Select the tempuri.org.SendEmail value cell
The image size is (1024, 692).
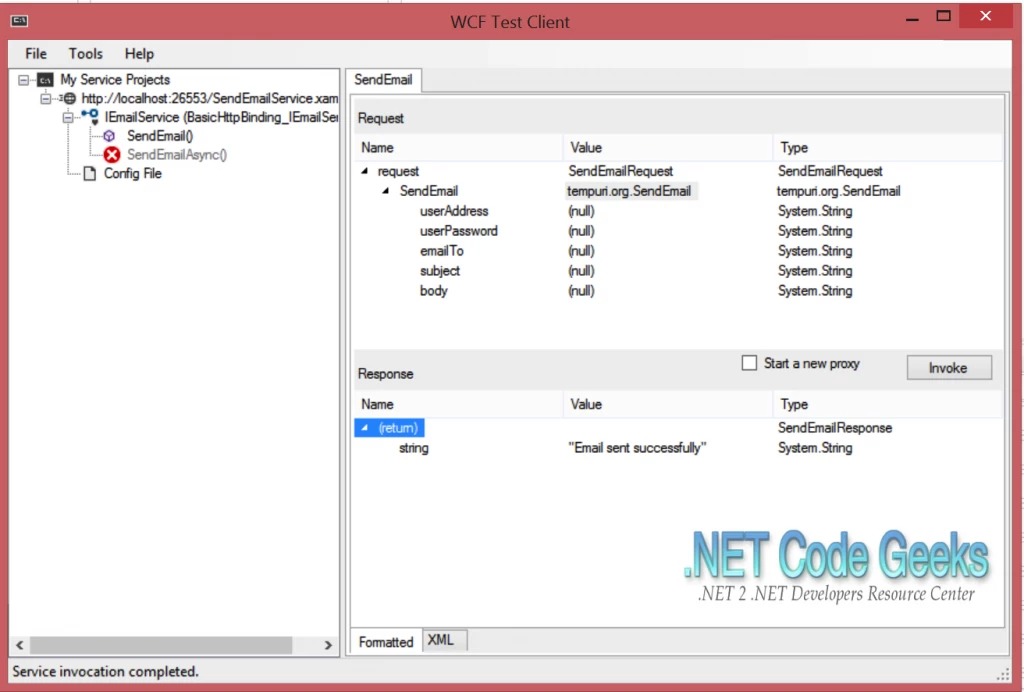point(630,191)
